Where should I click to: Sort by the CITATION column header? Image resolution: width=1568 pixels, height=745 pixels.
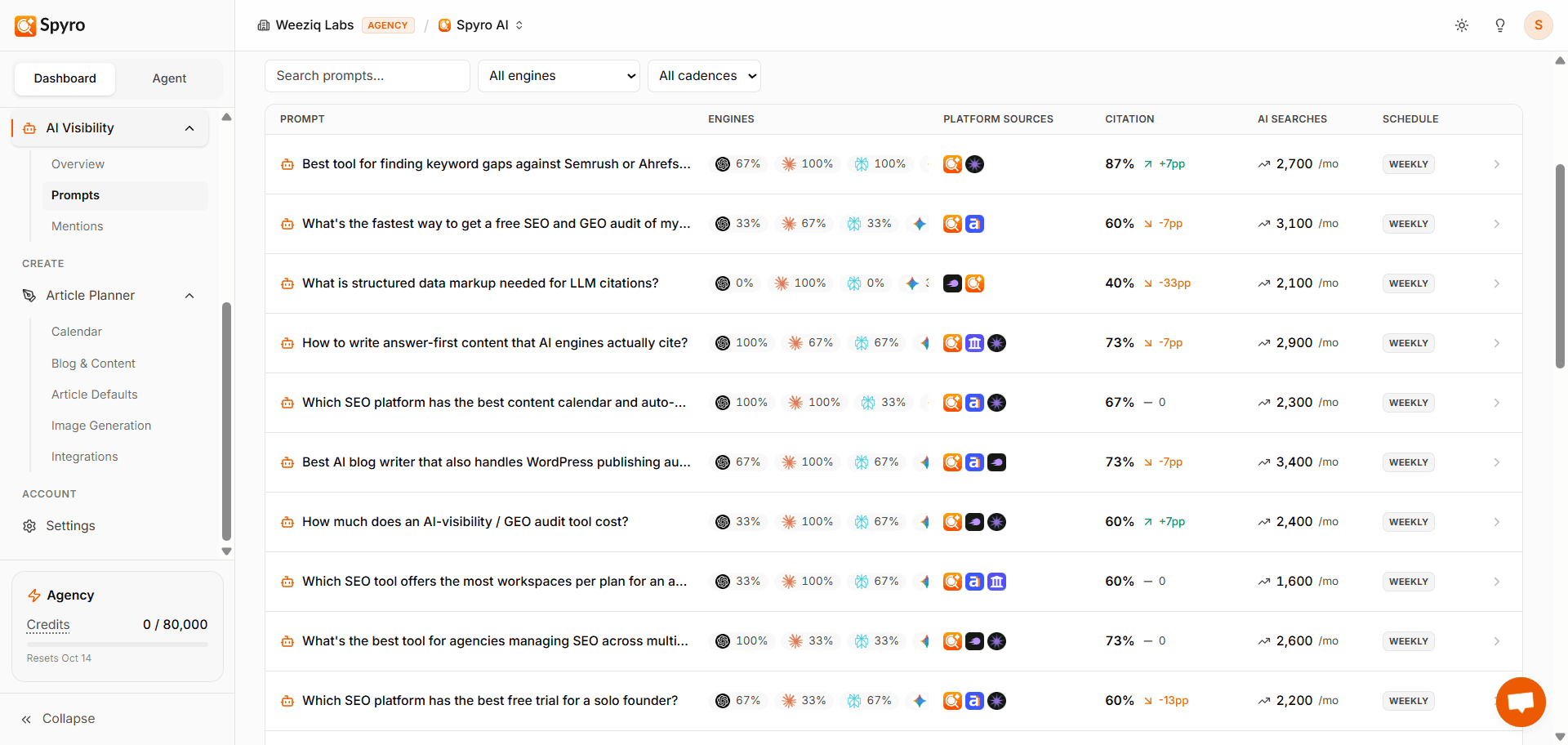[x=1129, y=119]
